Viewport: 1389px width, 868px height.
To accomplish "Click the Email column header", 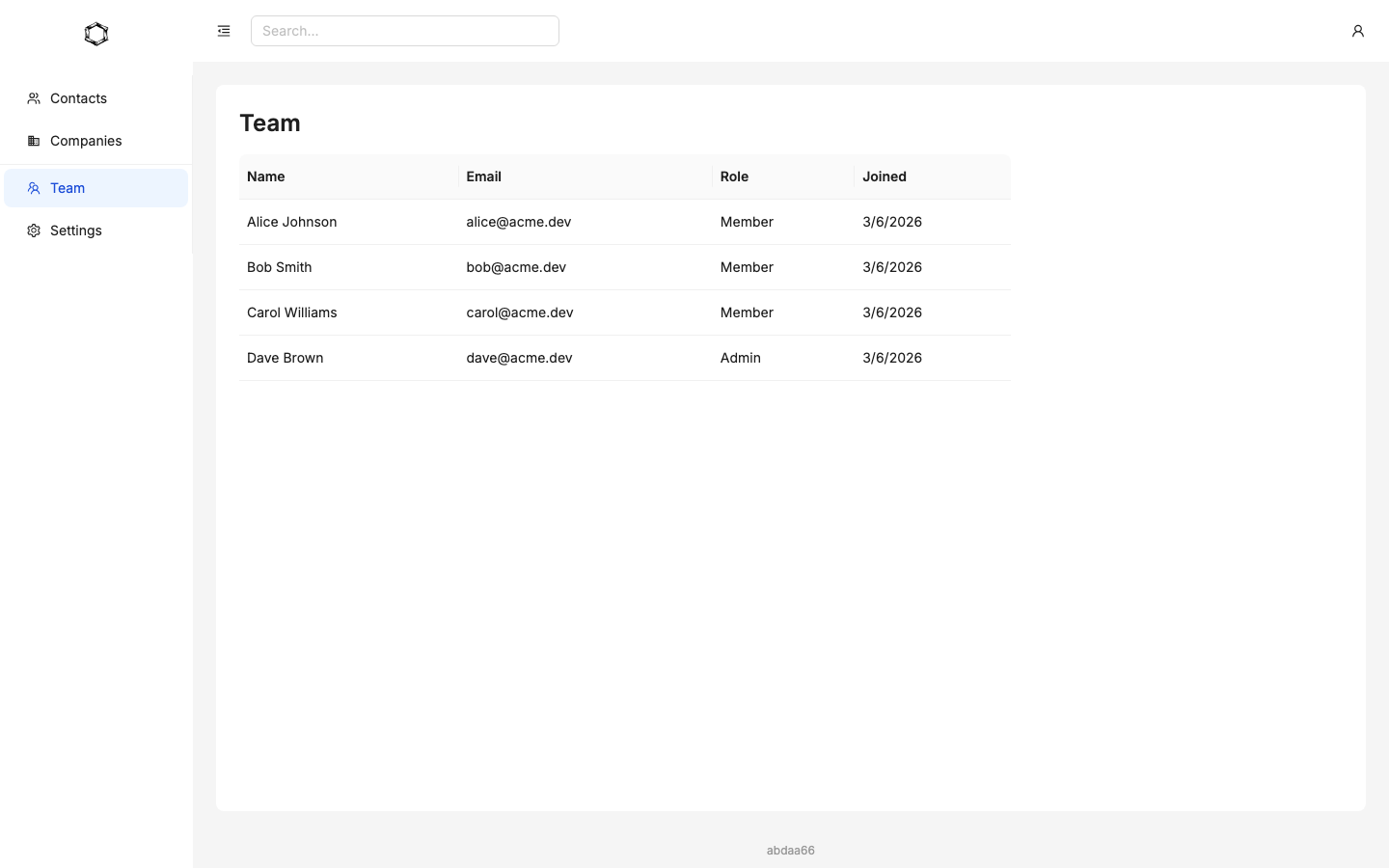I will [586, 176].
